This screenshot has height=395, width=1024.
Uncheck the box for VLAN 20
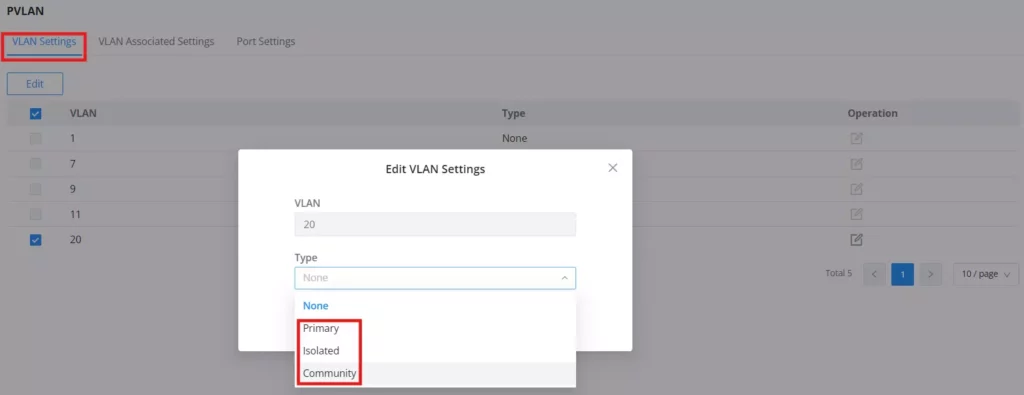click(x=36, y=240)
